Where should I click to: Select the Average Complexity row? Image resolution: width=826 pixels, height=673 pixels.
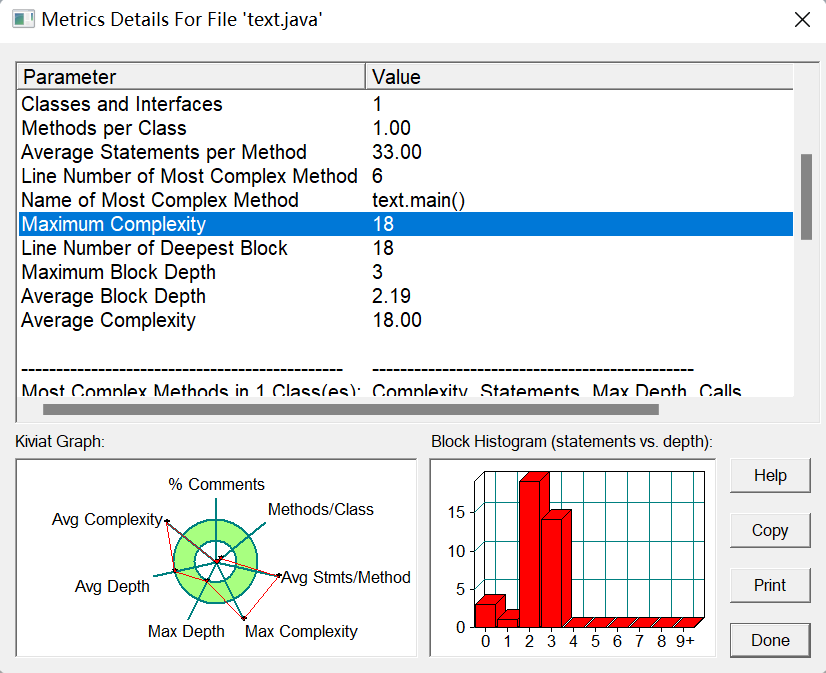point(406,320)
